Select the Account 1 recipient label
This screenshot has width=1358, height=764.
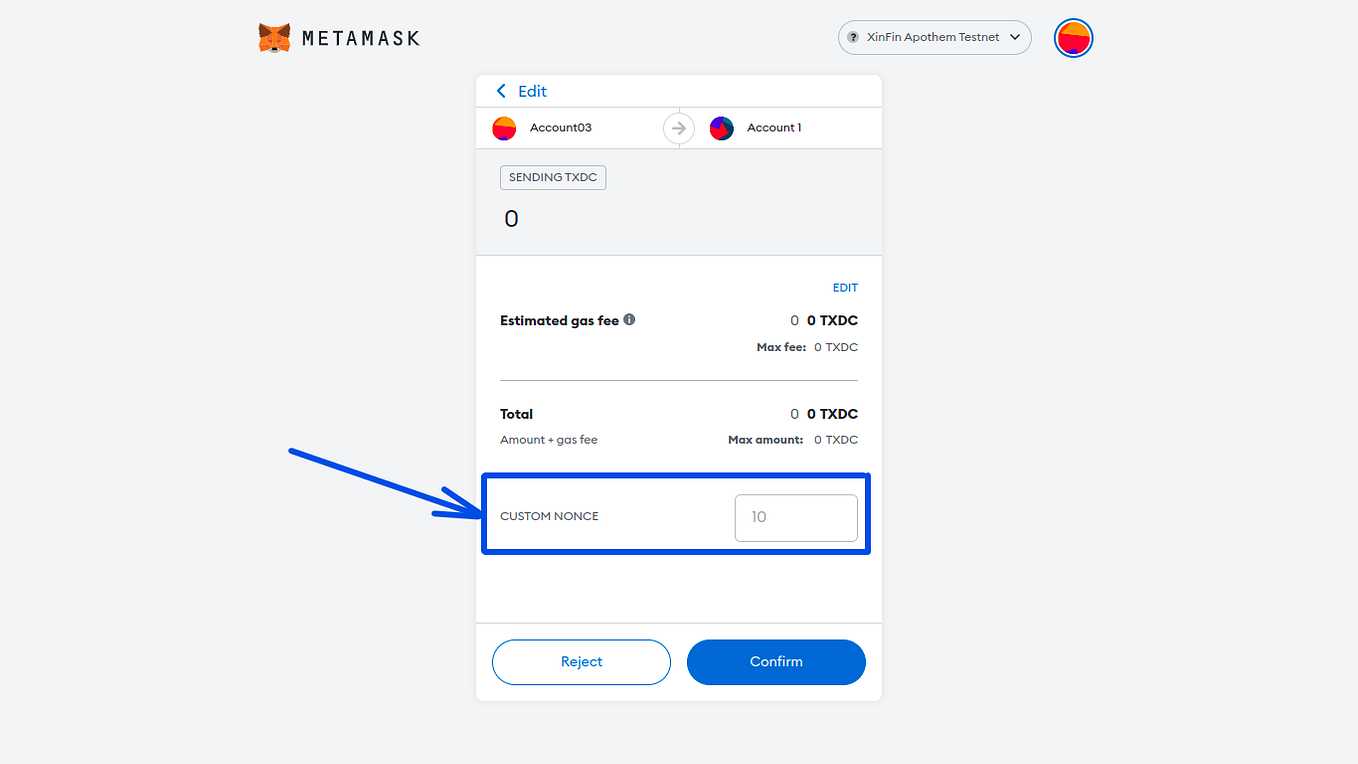click(774, 128)
